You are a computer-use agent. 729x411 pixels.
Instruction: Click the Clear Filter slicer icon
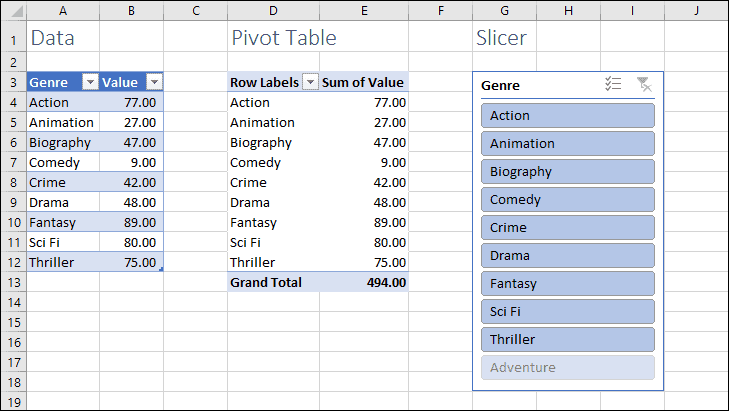pos(644,84)
